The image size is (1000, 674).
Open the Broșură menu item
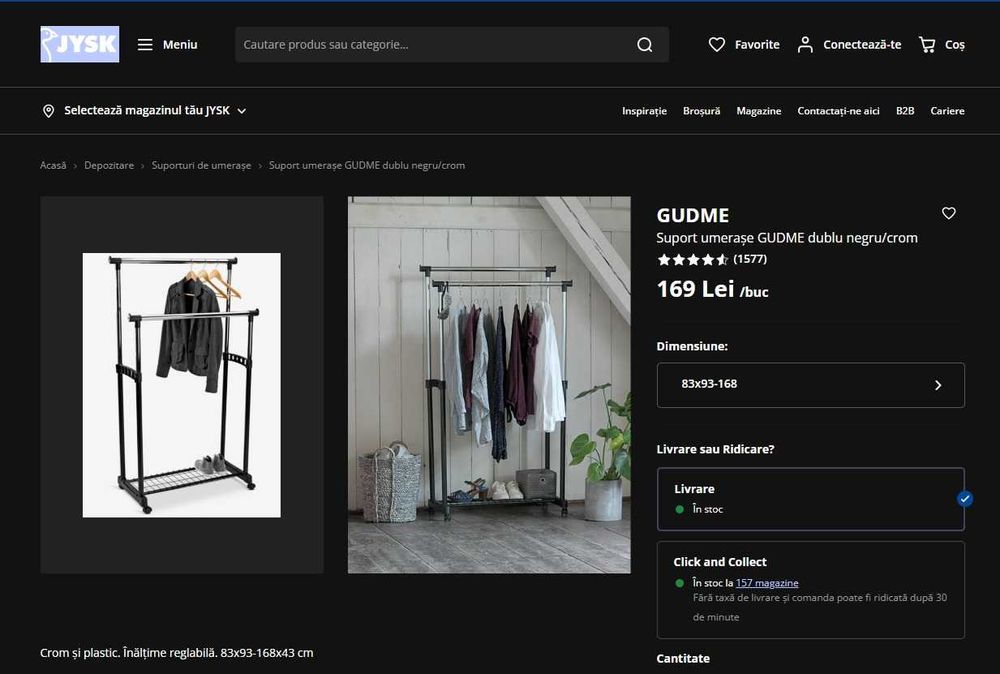click(x=702, y=111)
